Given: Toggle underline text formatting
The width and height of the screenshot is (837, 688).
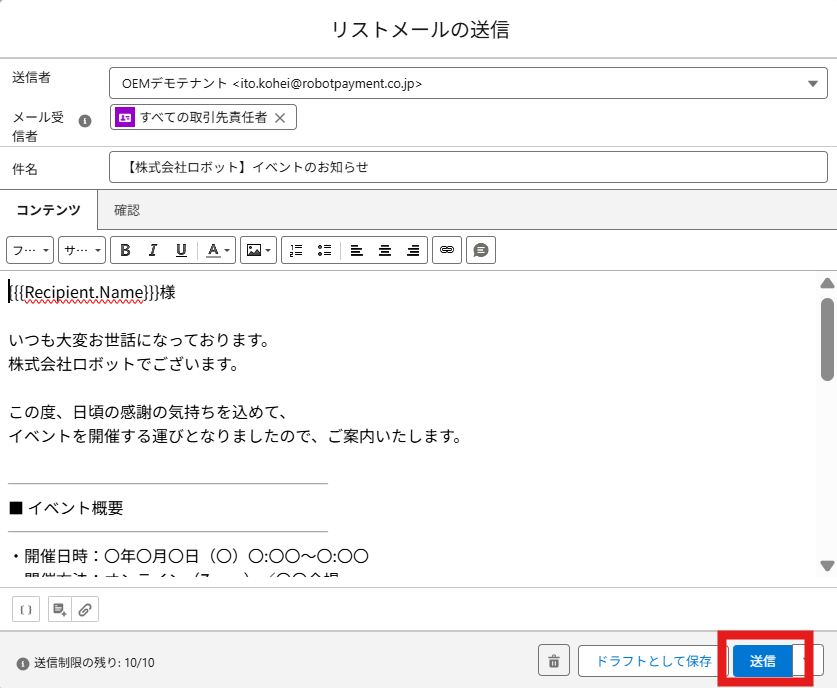Looking at the screenshot, I should coord(181,250).
